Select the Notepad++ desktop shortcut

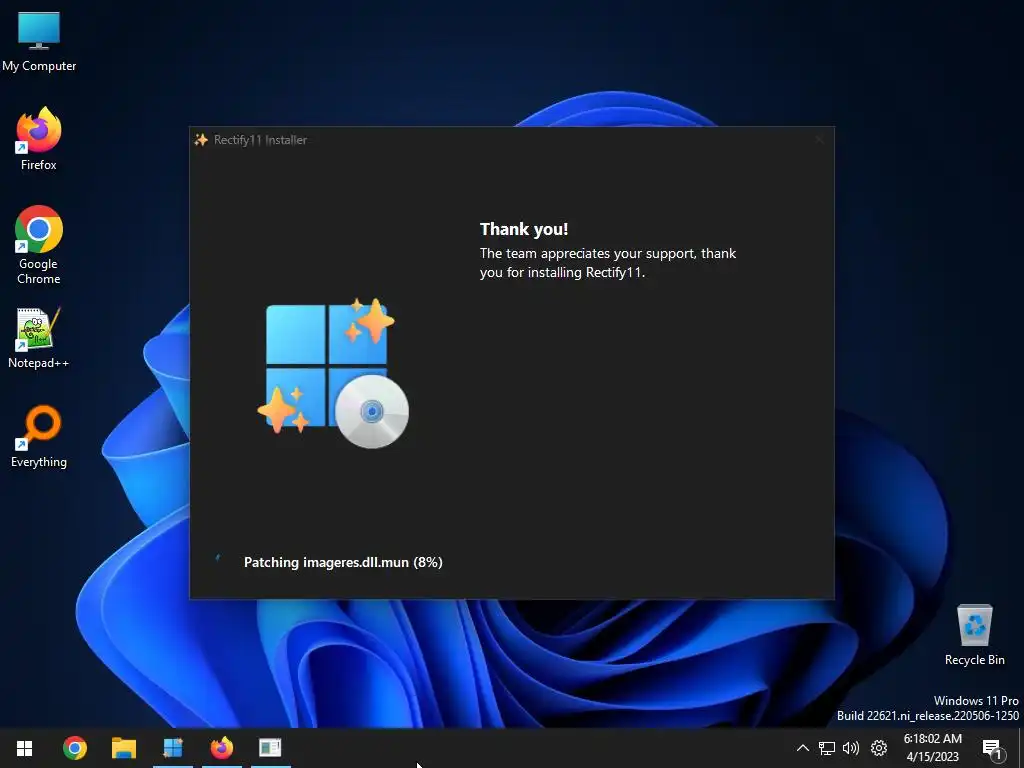(39, 338)
